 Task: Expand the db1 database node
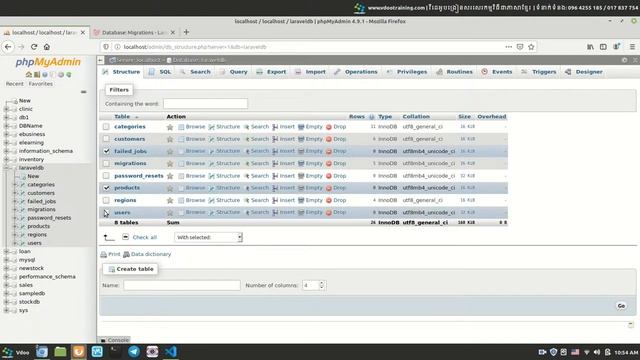point(6,117)
